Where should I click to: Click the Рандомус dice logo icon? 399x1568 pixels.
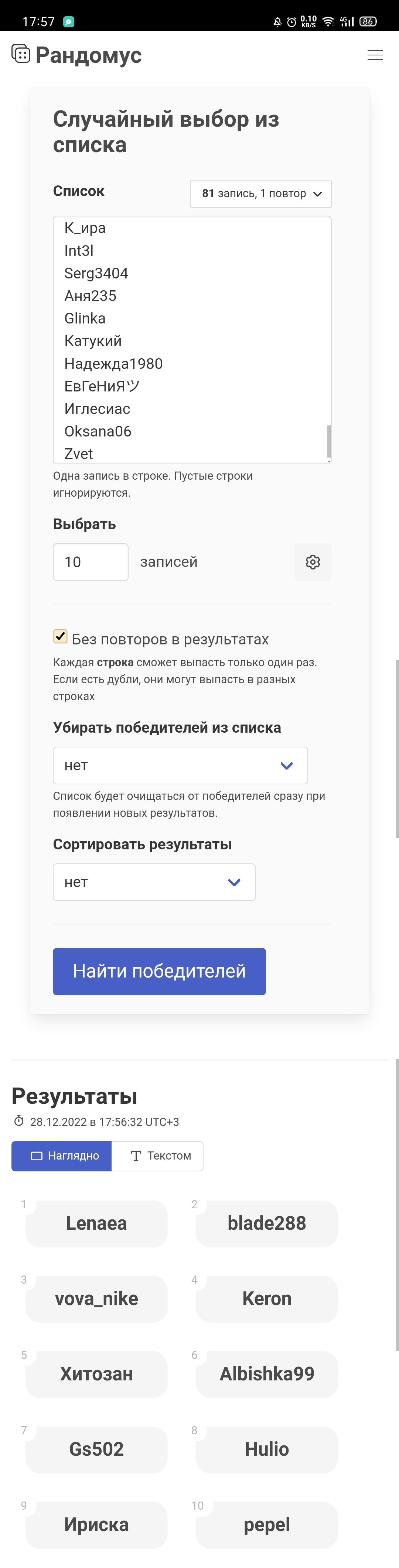(x=21, y=54)
